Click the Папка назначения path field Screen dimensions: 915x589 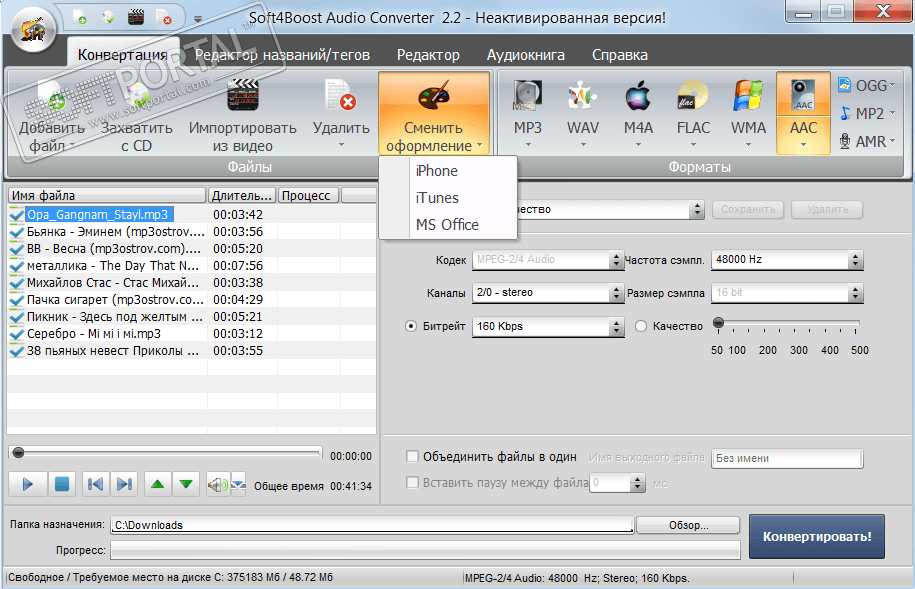pos(372,525)
